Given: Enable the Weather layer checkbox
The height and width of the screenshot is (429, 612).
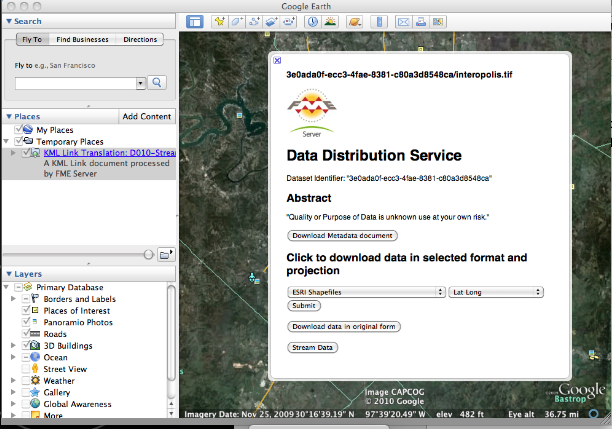Looking at the screenshot, I should pos(25,380).
